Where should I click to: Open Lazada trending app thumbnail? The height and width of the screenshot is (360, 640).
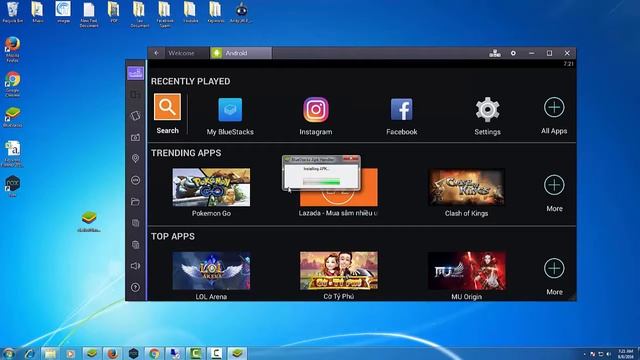point(339,187)
